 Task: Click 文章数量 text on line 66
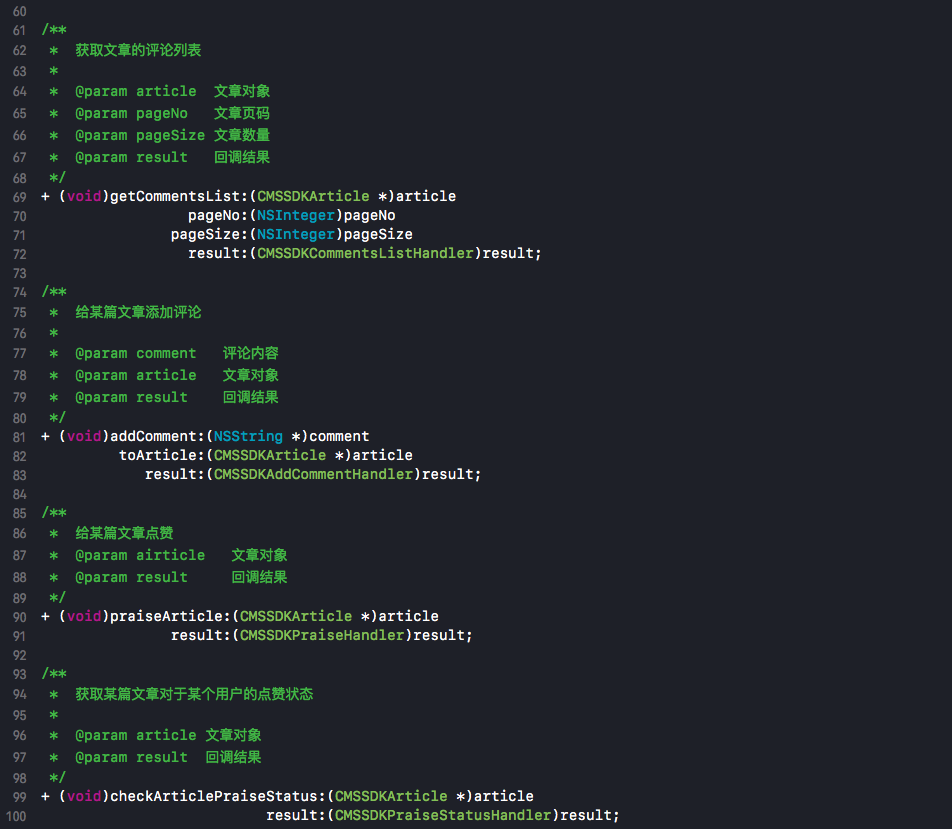242,135
